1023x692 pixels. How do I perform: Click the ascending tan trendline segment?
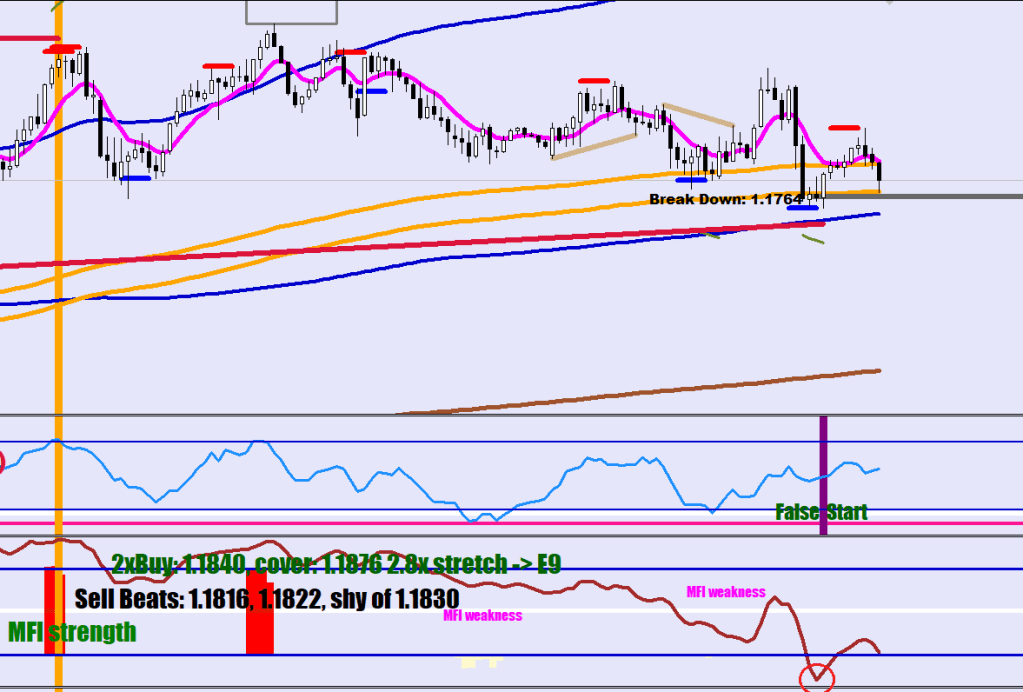coord(593,146)
